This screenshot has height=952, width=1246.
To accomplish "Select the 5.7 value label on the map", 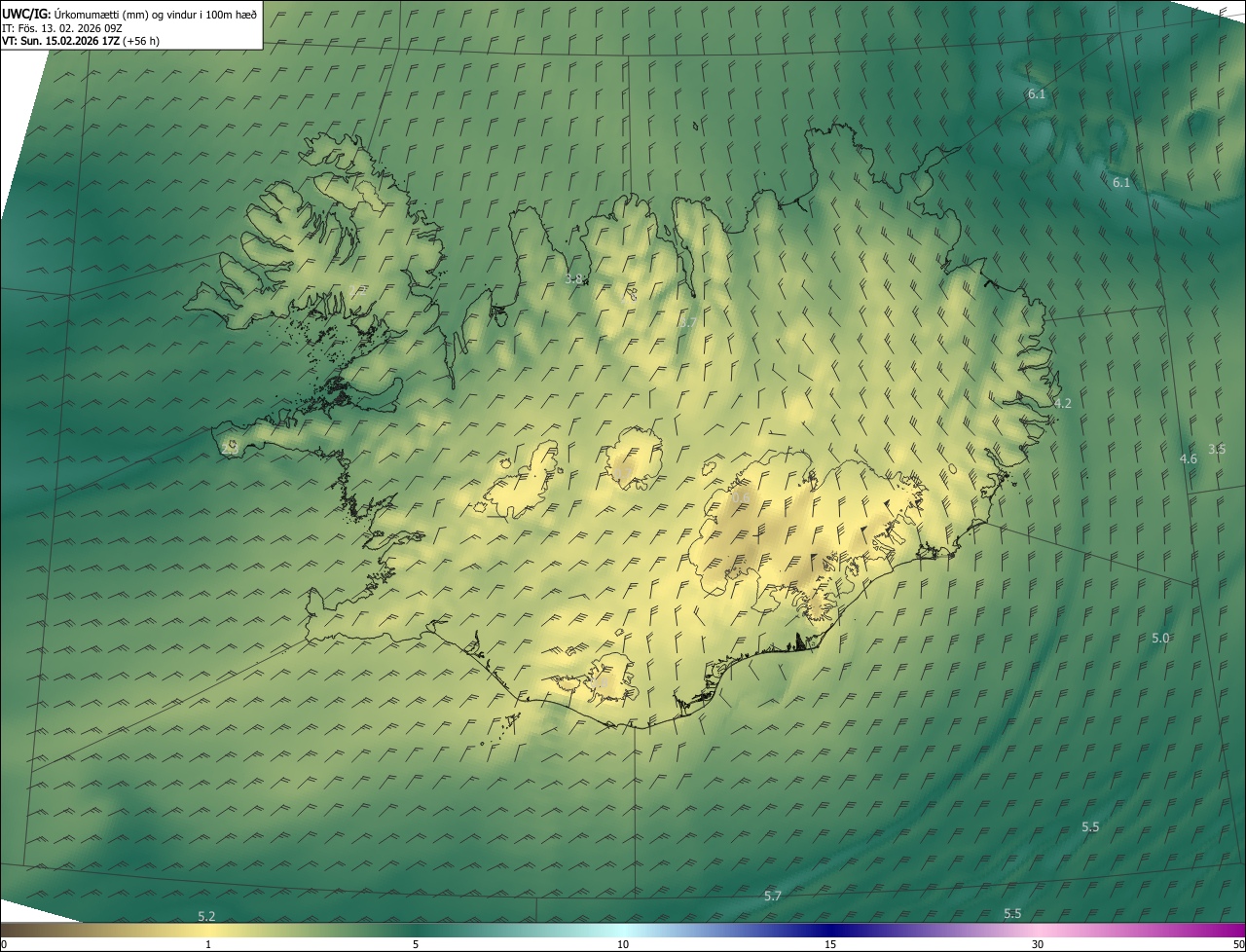I will (772, 896).
